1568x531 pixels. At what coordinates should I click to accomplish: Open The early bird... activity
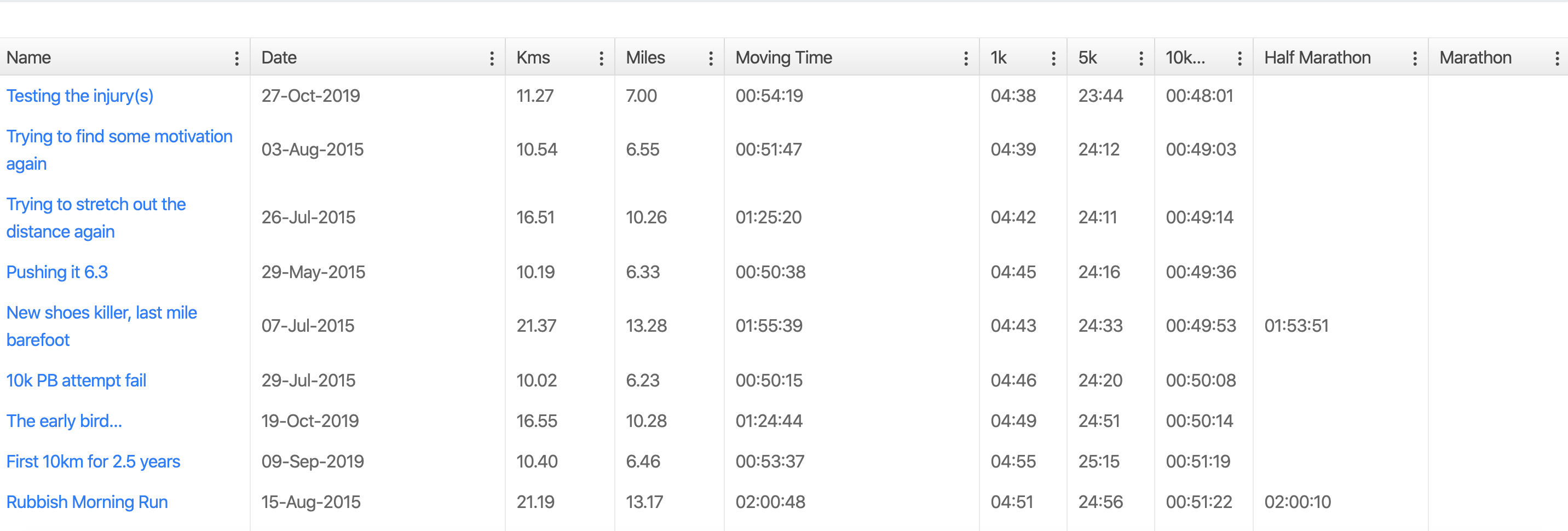point(64,422)
